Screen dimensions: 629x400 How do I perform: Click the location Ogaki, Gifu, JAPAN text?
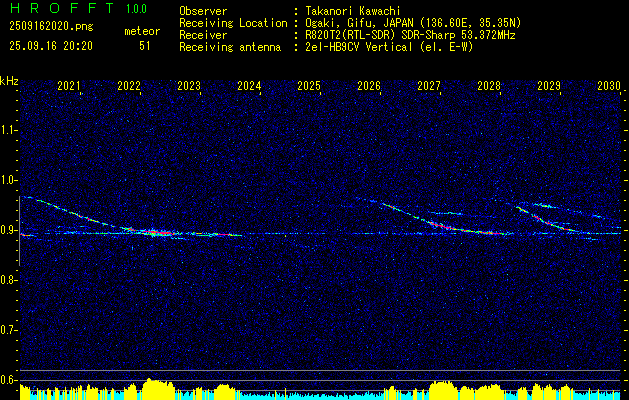coord(413,23)
